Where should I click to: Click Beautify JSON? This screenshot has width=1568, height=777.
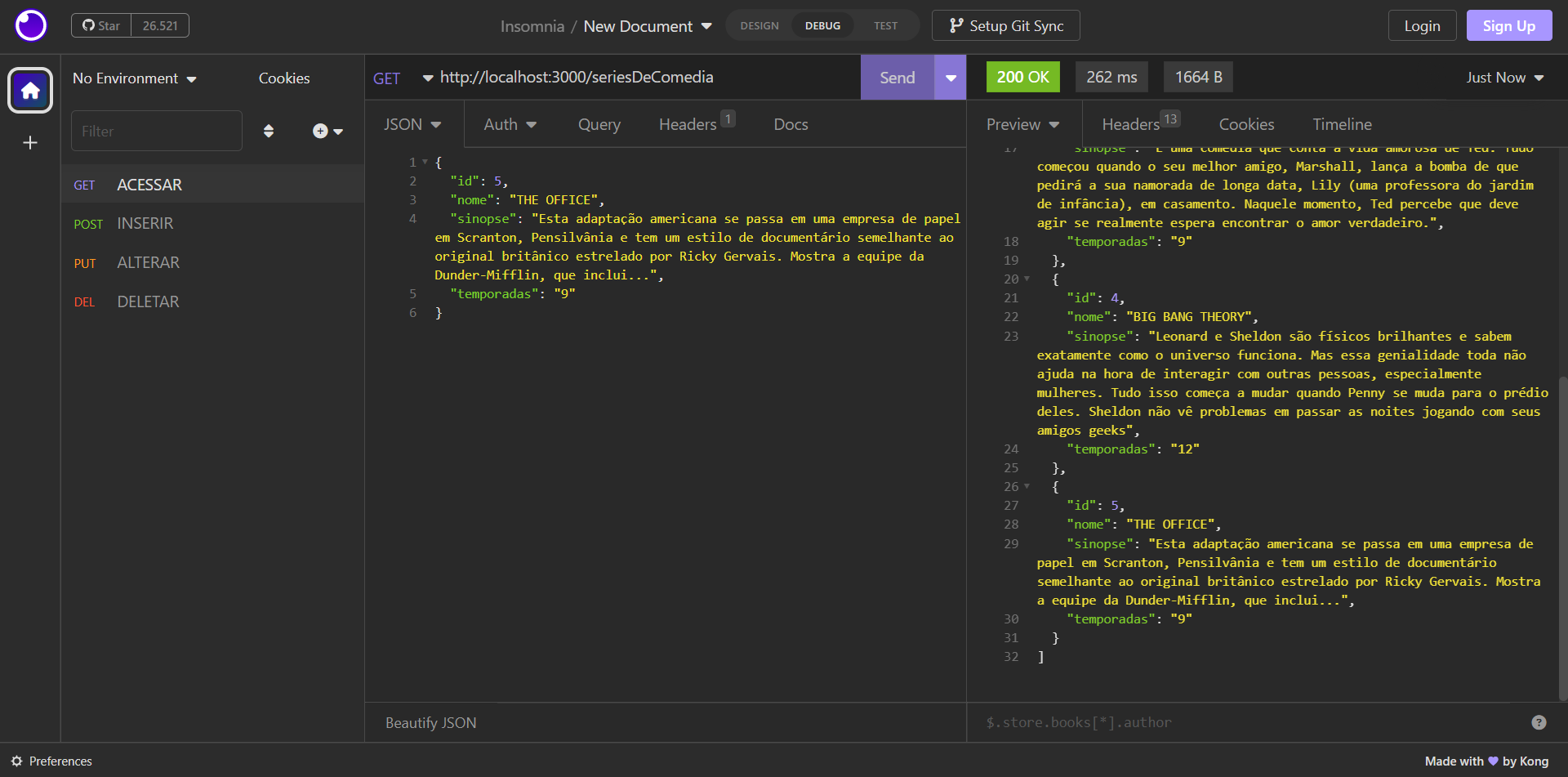coord(430,723)
